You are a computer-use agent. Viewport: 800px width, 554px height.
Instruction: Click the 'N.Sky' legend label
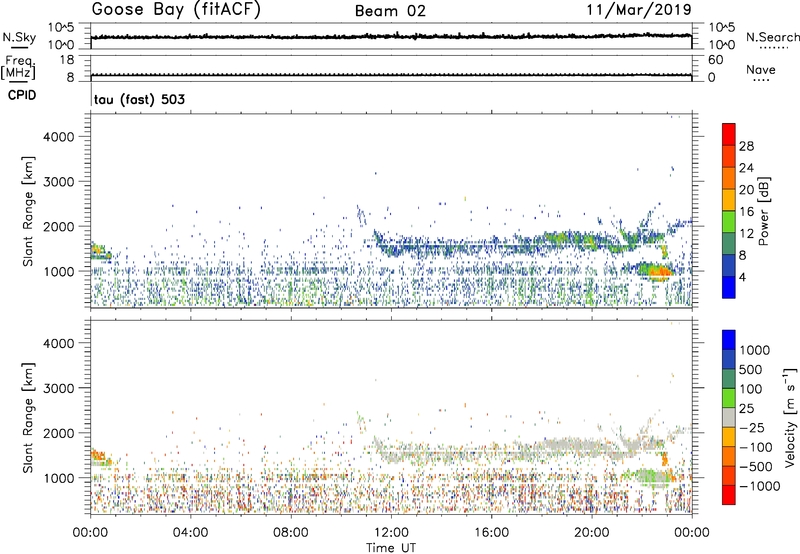pos(19,37)
